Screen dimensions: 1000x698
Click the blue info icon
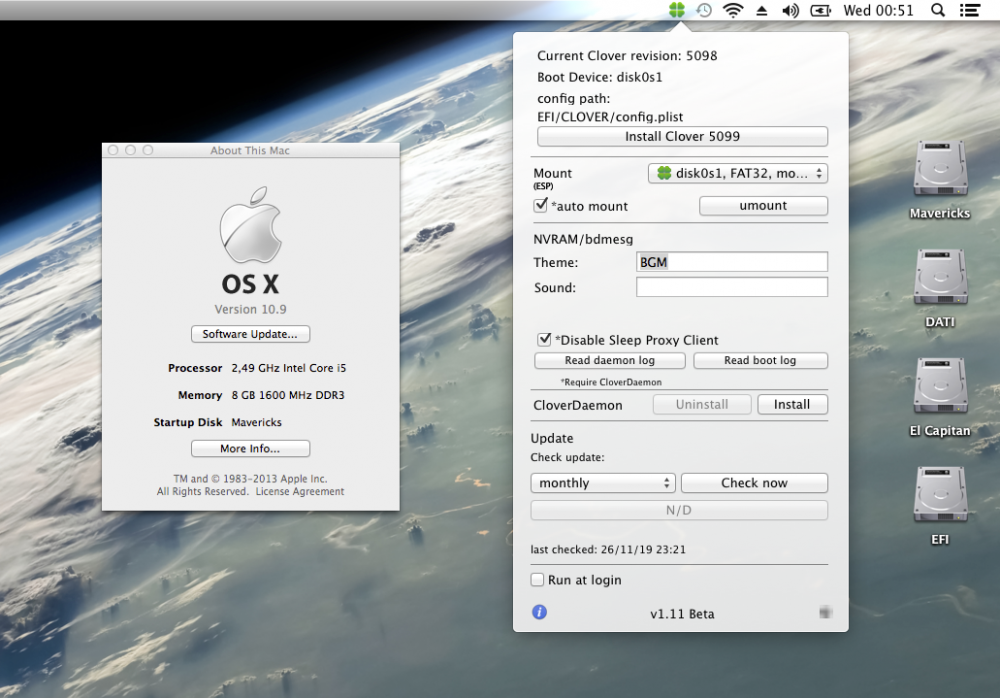(x=539, y=613)
